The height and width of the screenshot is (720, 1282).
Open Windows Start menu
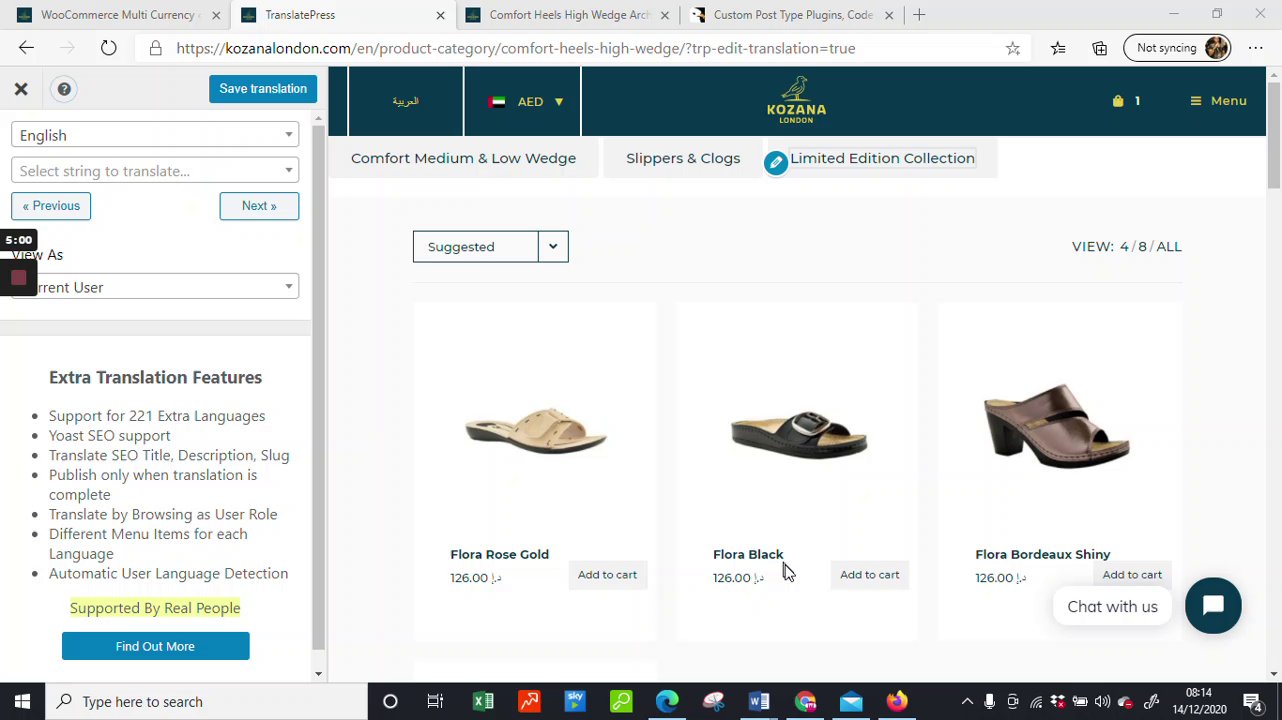22,701
